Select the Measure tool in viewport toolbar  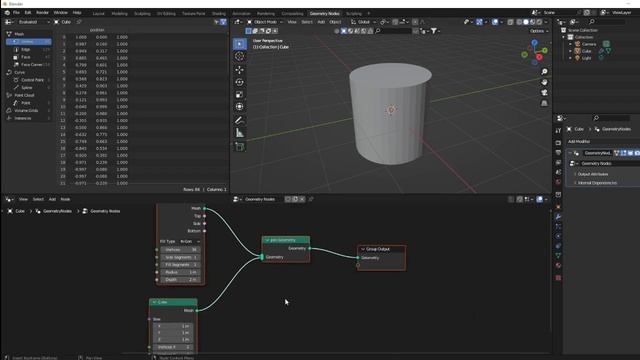(x=240, y=133)
